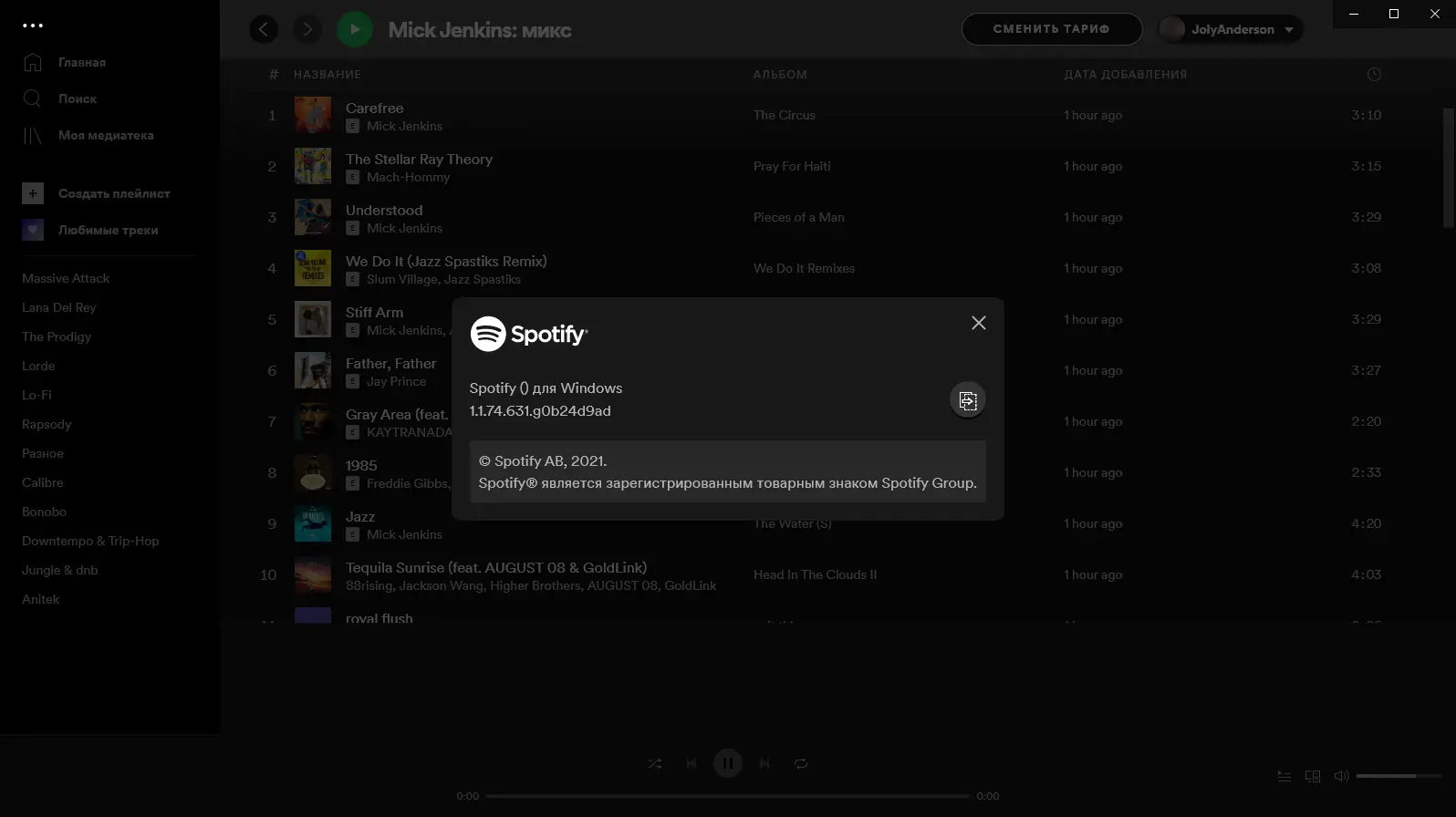Open Jay Prince artist link
1456x817 pixels.
tap(396, 381)
